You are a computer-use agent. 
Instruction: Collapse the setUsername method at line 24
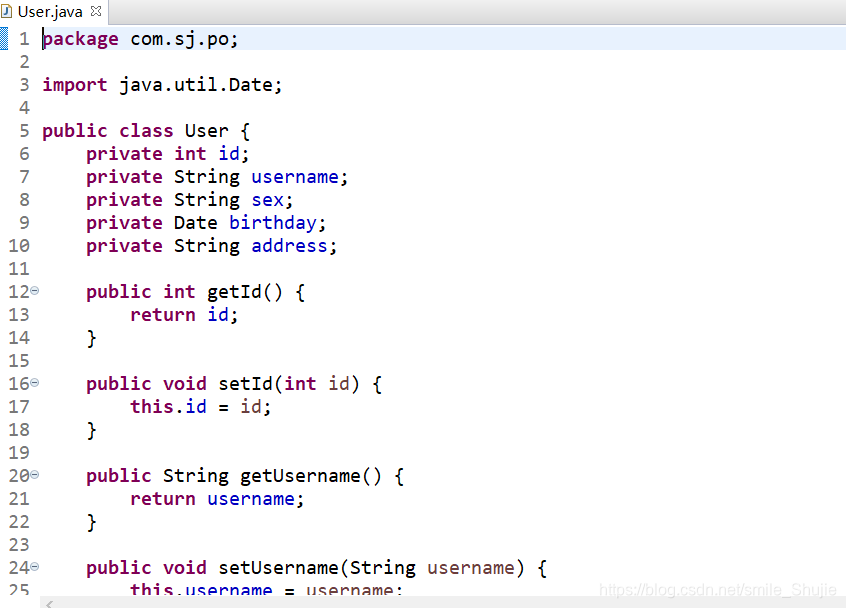(x=35, y=567)
